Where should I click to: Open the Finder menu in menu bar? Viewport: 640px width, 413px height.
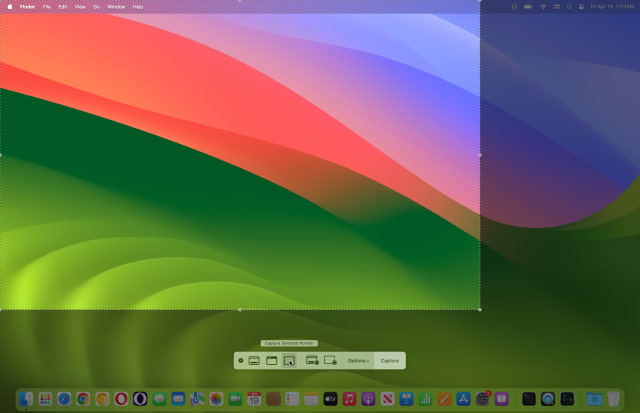click(x=27, y=6)
